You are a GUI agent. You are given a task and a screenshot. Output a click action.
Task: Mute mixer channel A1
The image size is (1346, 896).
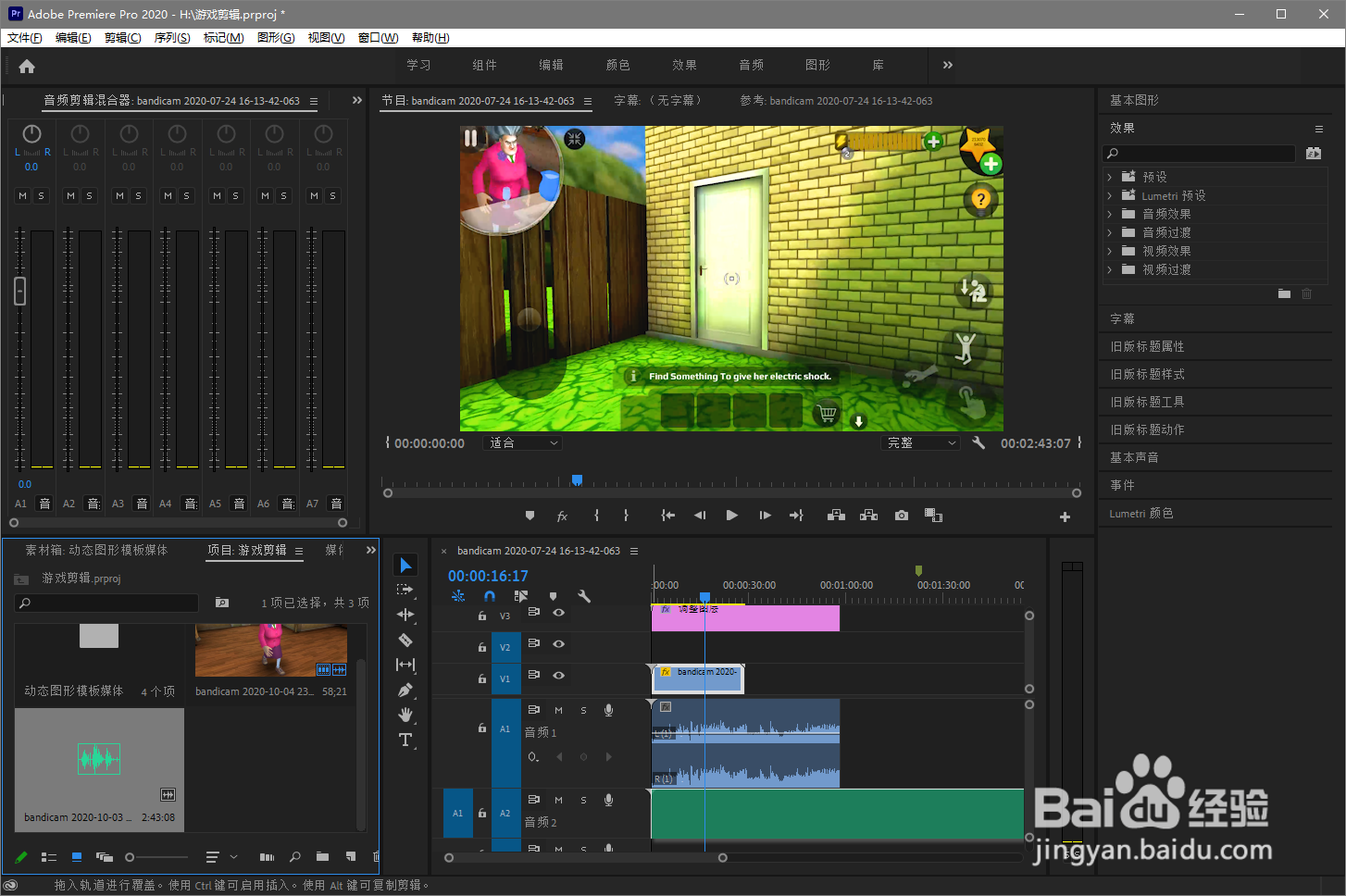(x=22, y=195)
